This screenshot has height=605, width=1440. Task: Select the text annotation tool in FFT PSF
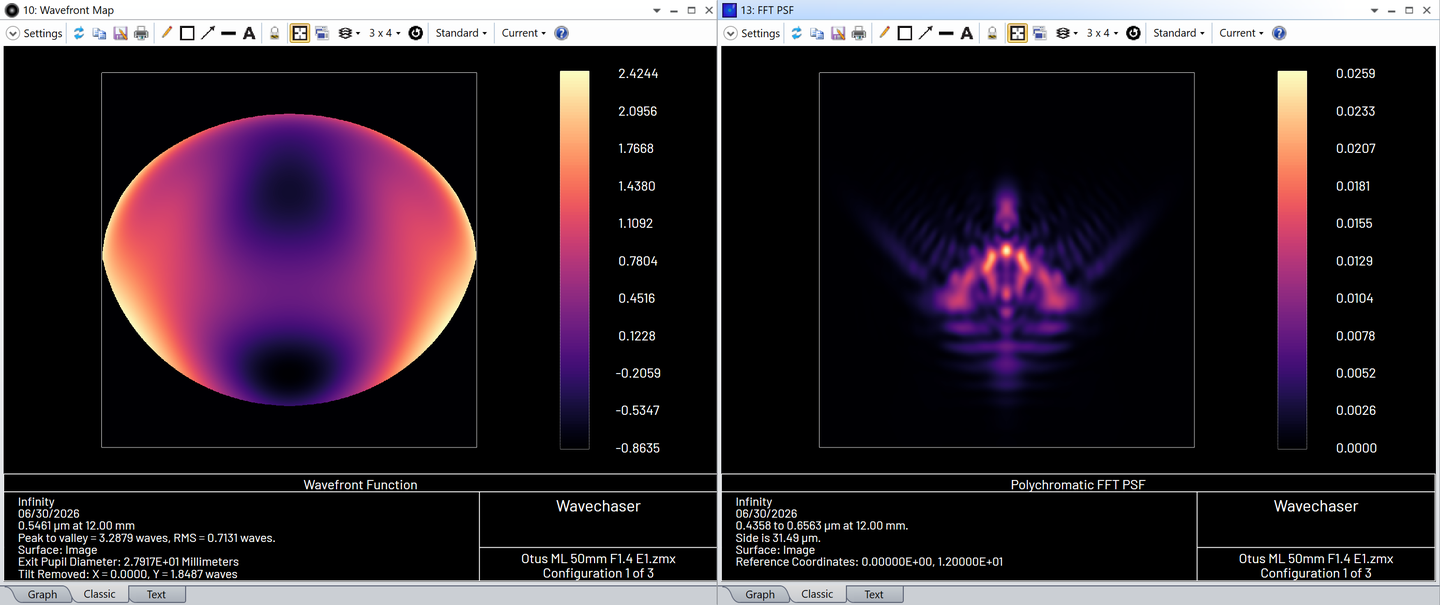click(x=967, y=33)
